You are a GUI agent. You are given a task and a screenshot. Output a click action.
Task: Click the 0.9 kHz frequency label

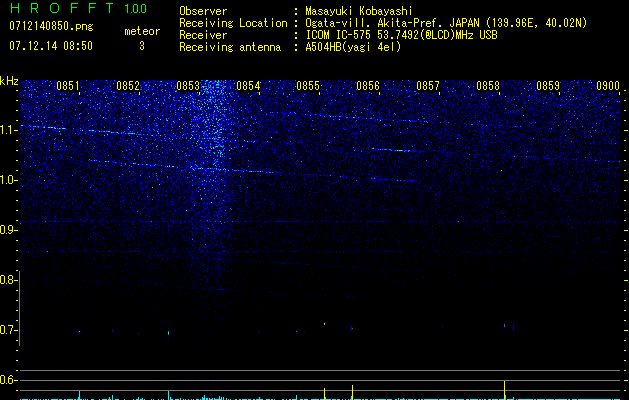click(8, 230)
